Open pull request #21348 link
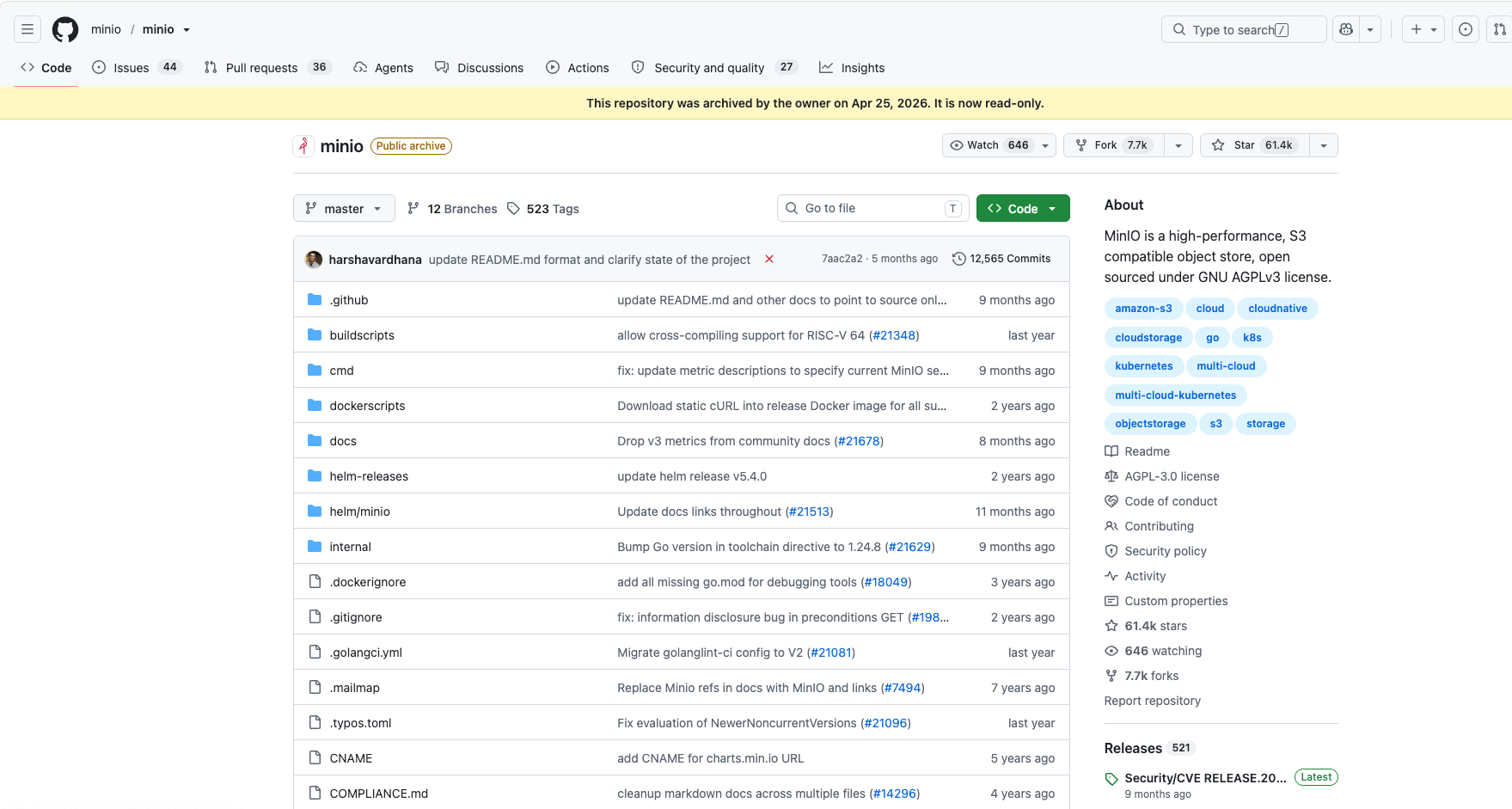This screenshot has height=809, width=1512. tap(894, 335)
